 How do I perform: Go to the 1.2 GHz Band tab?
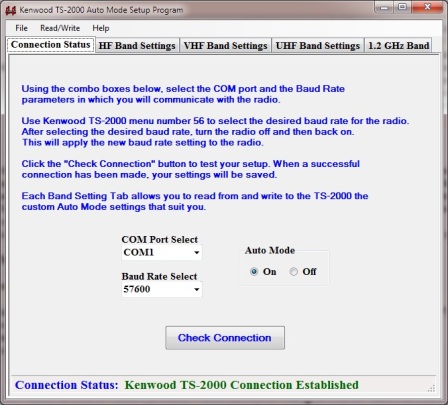coord(399,46)
